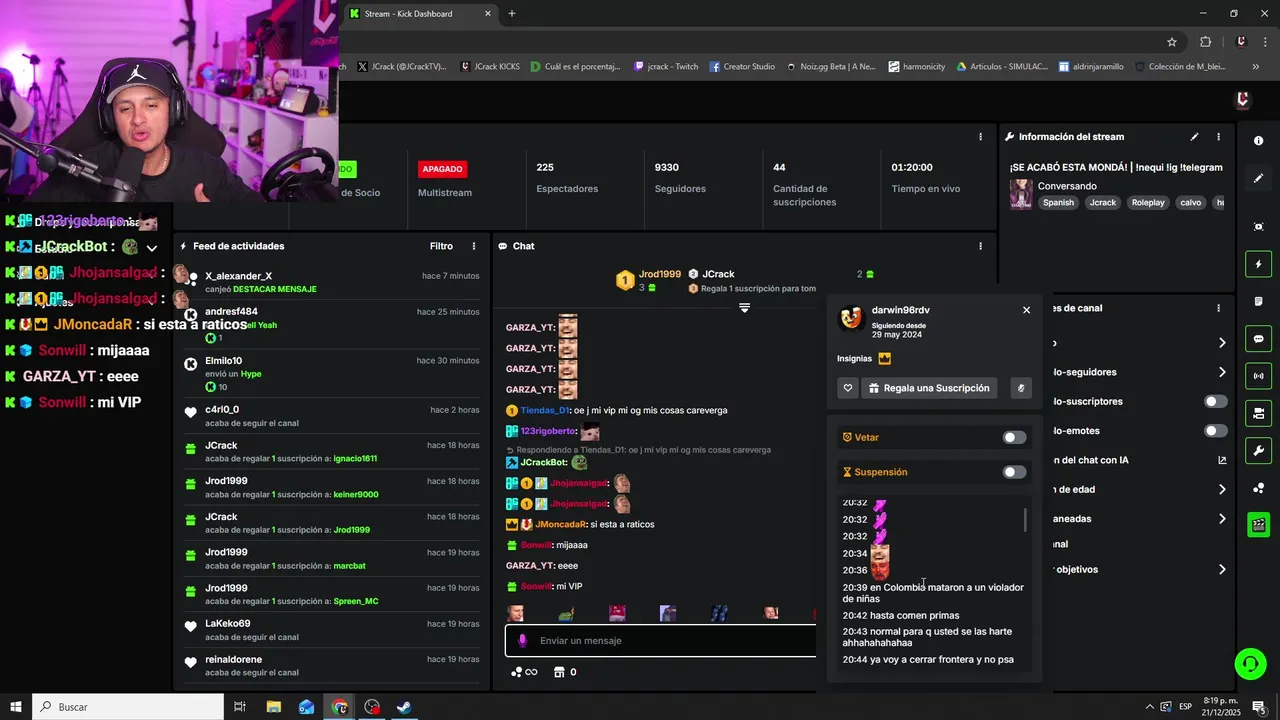
Task: Expand the edad restriction option
Action: (1222, 489)
